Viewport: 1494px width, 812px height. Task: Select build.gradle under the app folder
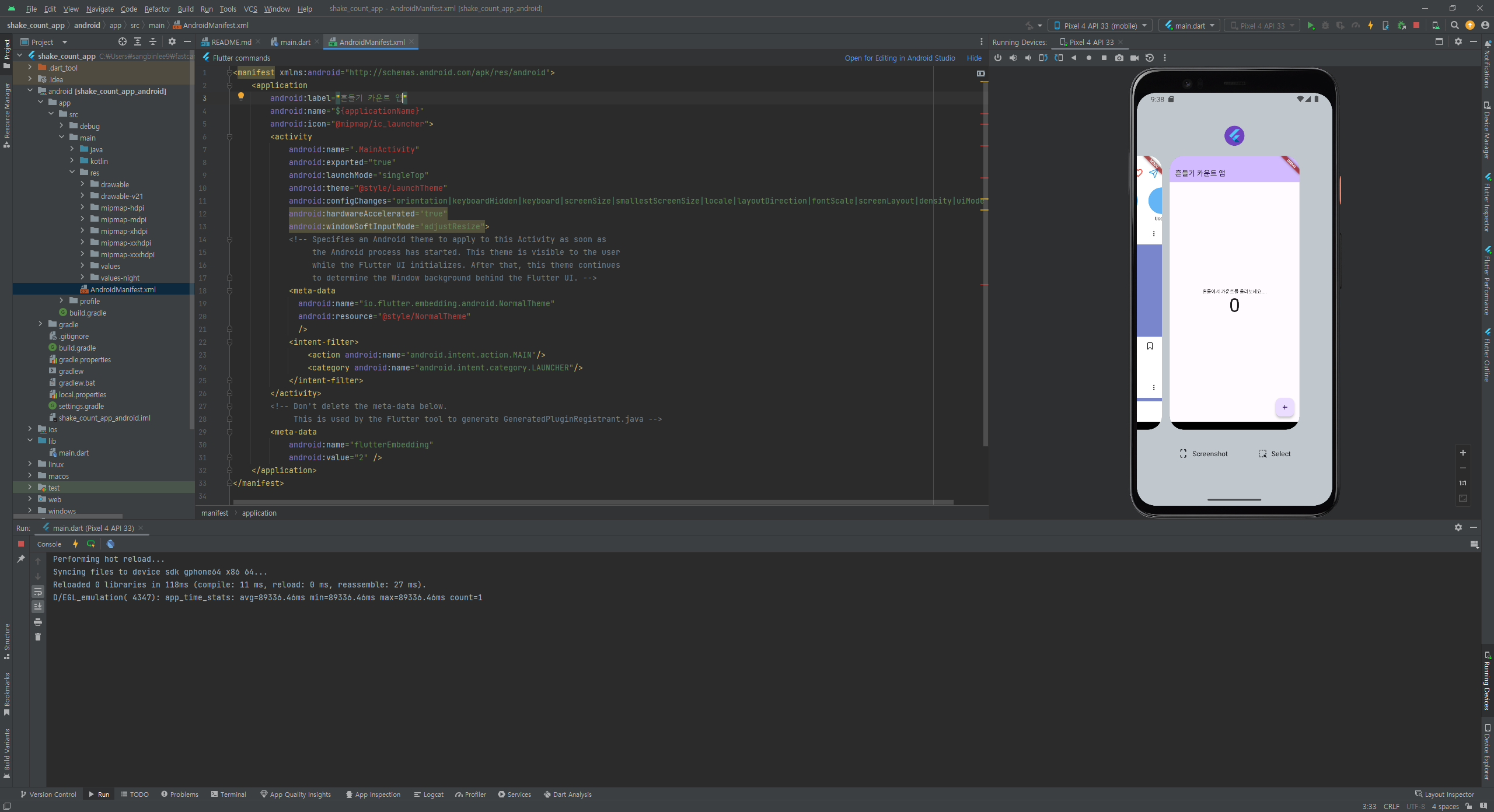point(88,313)
